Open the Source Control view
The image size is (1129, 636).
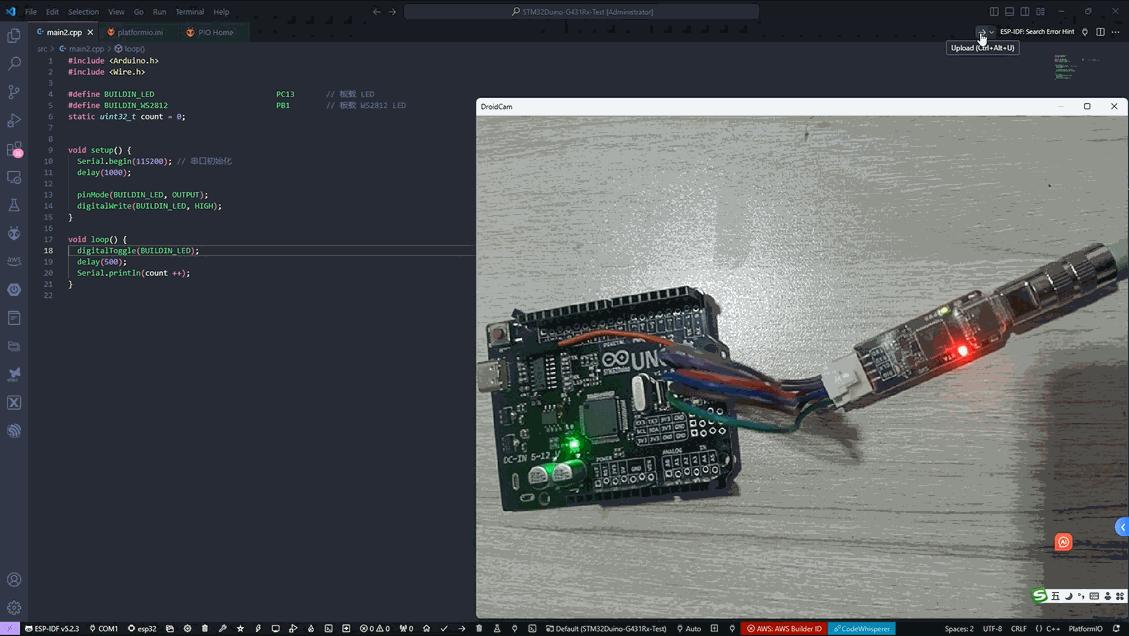click(x=14, y=92)
